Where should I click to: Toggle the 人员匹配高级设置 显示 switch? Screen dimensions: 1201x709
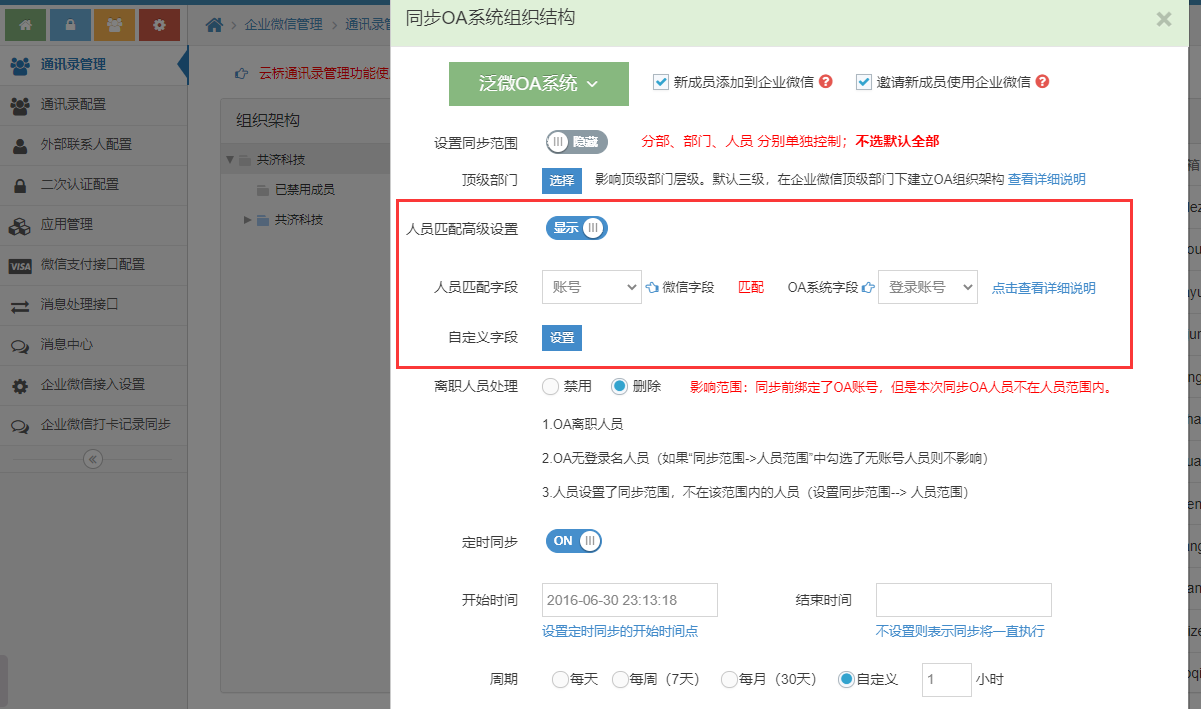576,228
